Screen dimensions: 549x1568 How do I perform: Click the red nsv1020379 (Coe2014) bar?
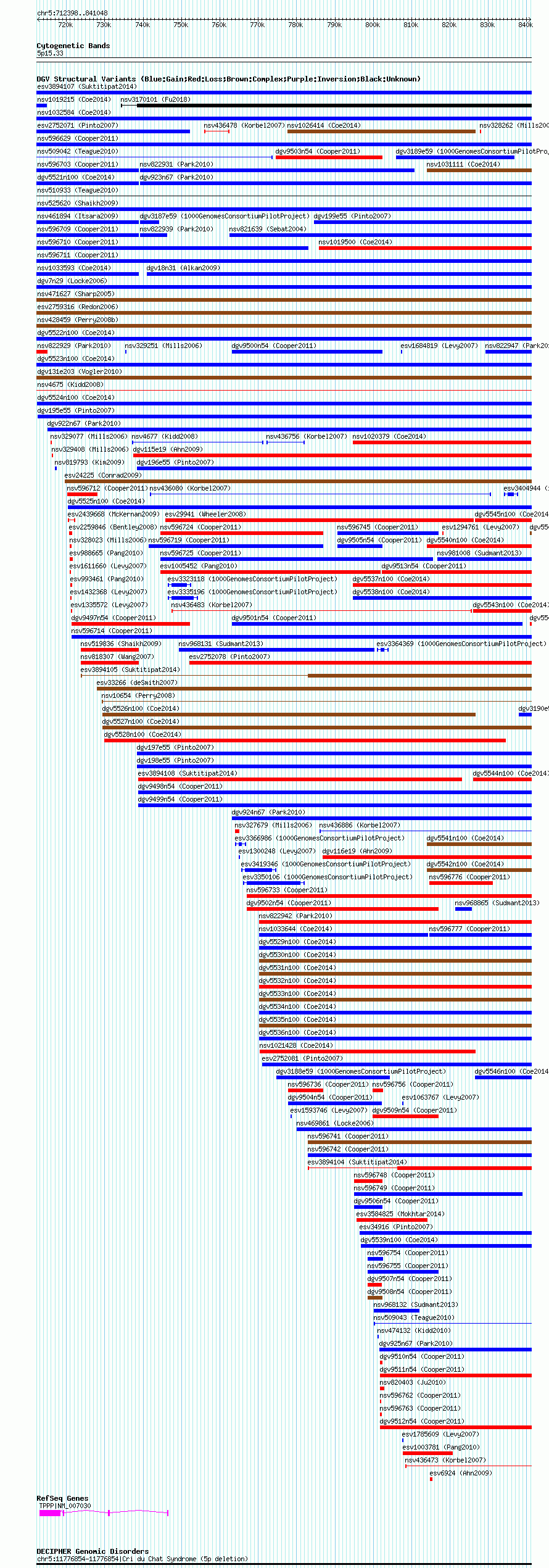pos(442,442)
